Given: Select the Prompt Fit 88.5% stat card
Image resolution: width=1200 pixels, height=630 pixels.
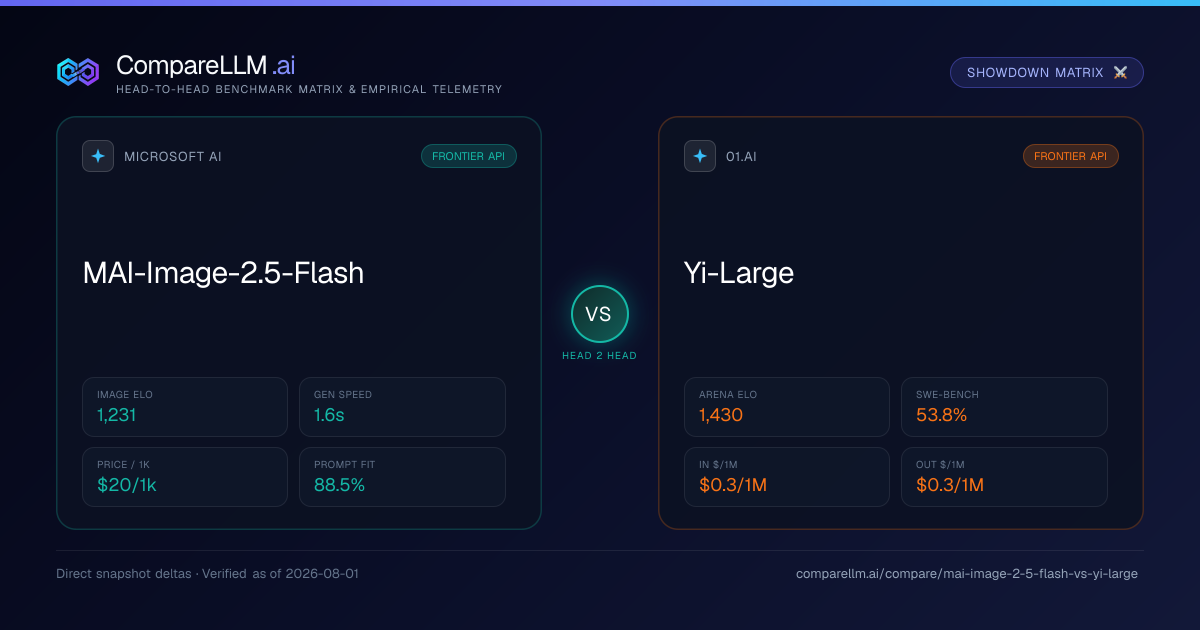Looking at the screenshot, I should pyautogui.click(x=402, y=477).
